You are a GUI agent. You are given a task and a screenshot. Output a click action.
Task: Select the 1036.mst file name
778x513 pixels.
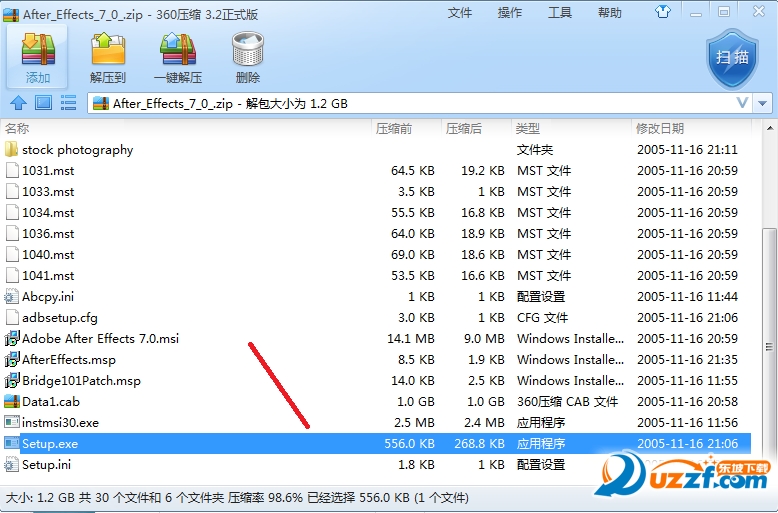(x=48, y=233)
